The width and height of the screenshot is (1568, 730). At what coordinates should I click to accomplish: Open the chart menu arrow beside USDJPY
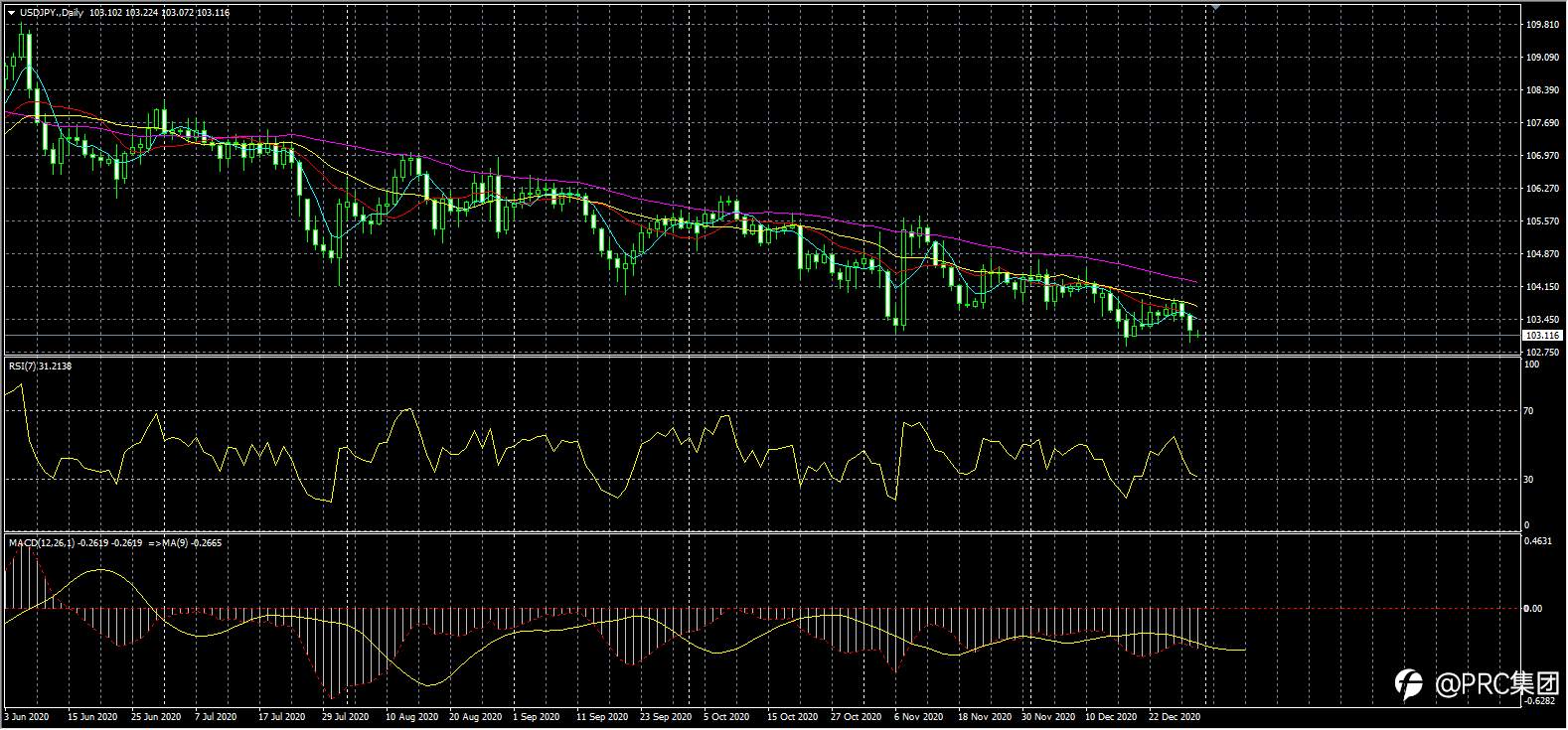point(11,12)
